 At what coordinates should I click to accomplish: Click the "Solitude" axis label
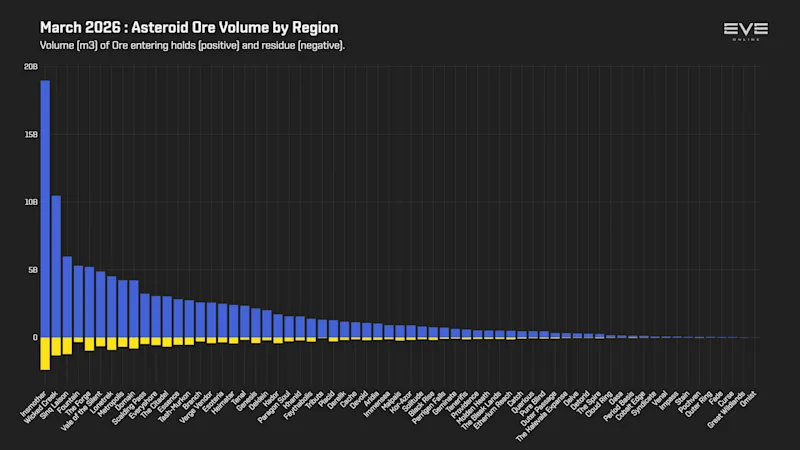coord(413,402)
